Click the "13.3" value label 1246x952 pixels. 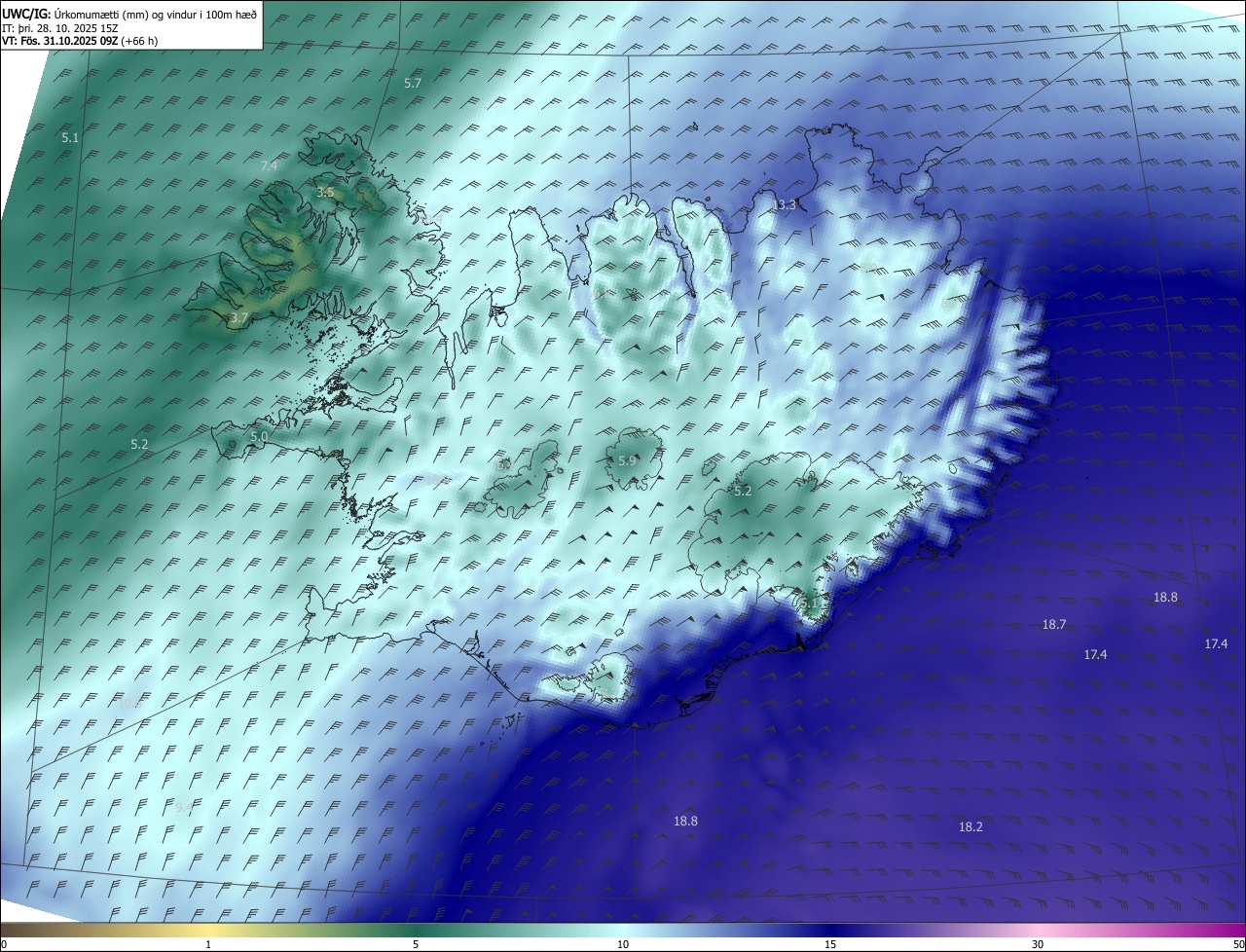pyautogui.click(x=784, y=204)
